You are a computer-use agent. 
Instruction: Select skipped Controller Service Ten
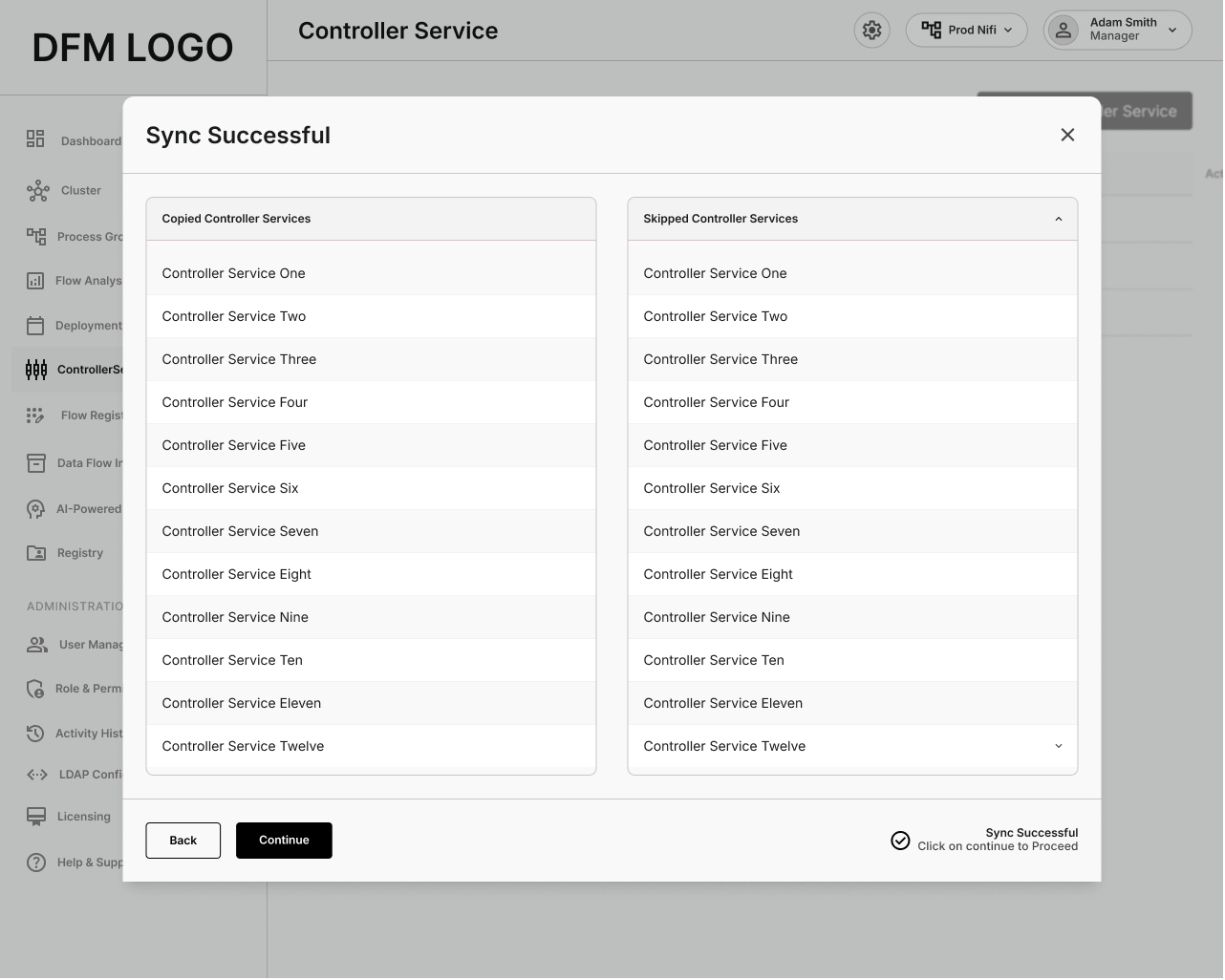click(852, 661)
